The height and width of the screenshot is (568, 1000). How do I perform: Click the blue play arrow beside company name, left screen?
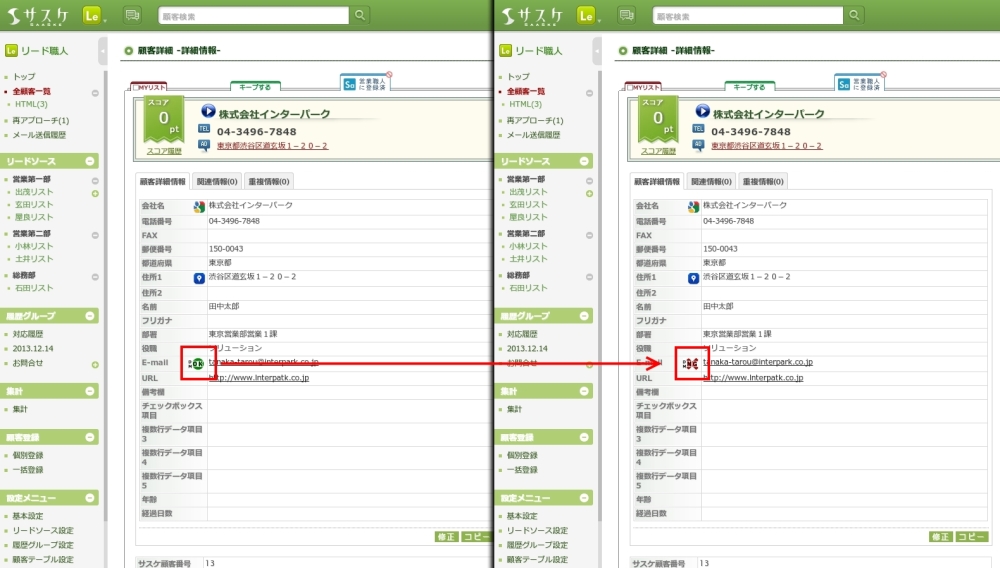coord(208,112)
